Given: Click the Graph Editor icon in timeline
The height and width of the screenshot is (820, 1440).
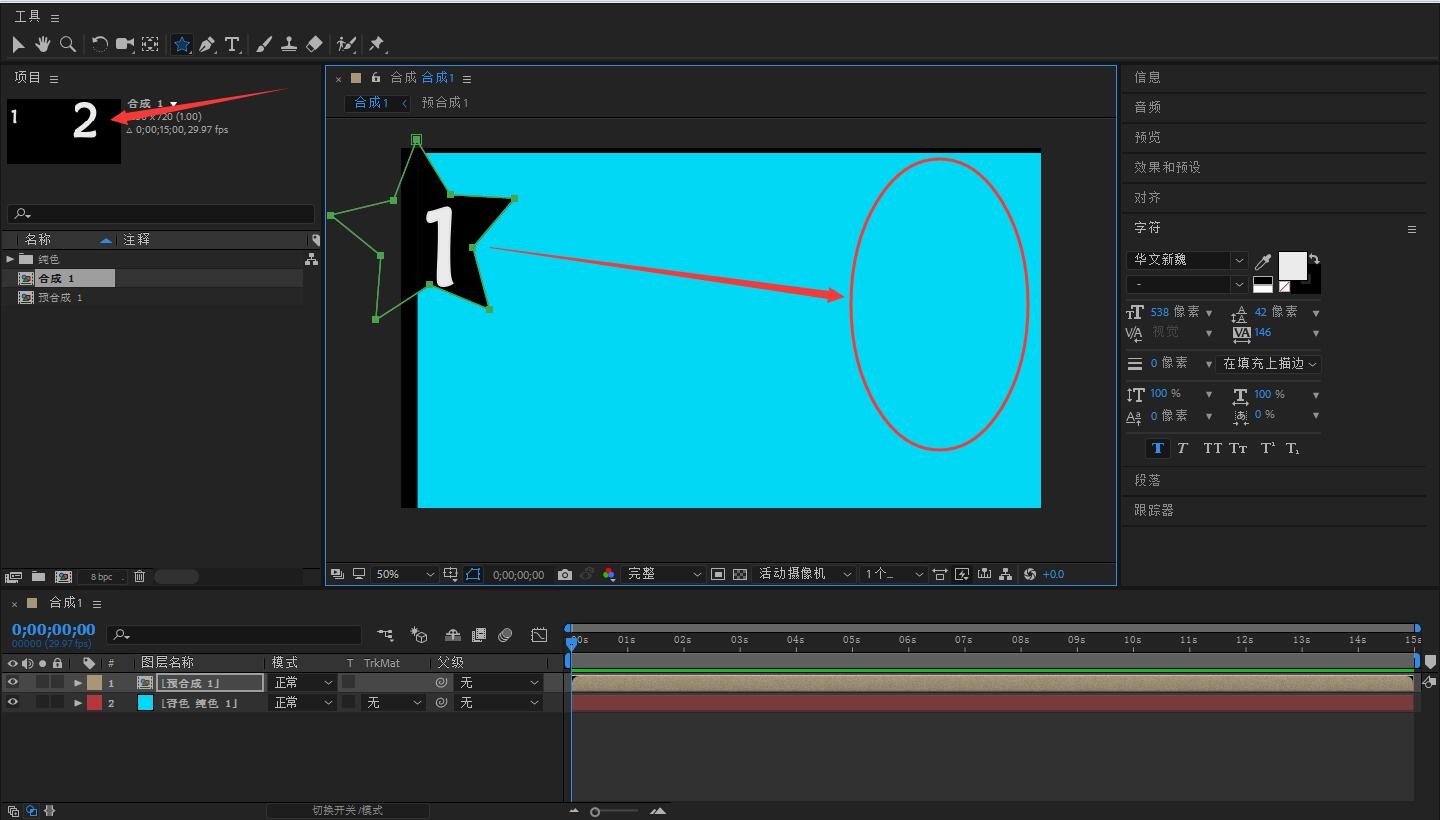Looking at the screenshot, I should click(539, 635).
